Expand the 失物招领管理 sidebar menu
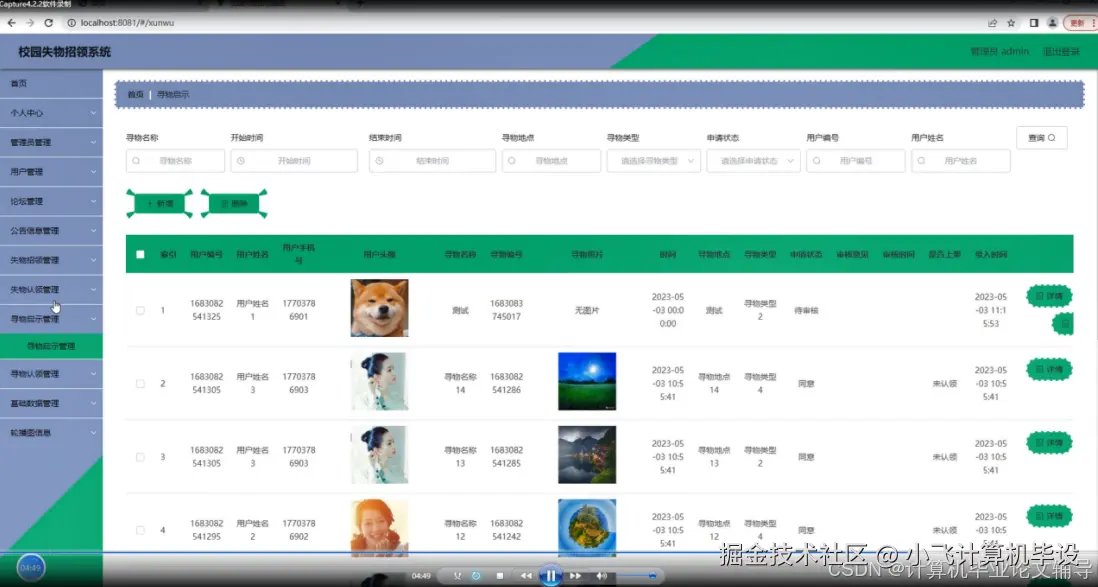Screen dimensions: 1098x587 [51, 260]
